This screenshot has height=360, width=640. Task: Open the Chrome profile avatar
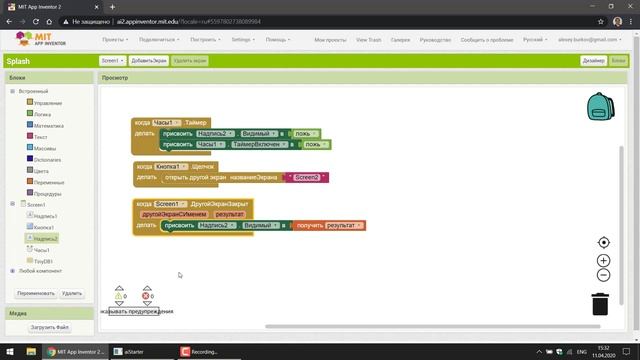point(617,22)
